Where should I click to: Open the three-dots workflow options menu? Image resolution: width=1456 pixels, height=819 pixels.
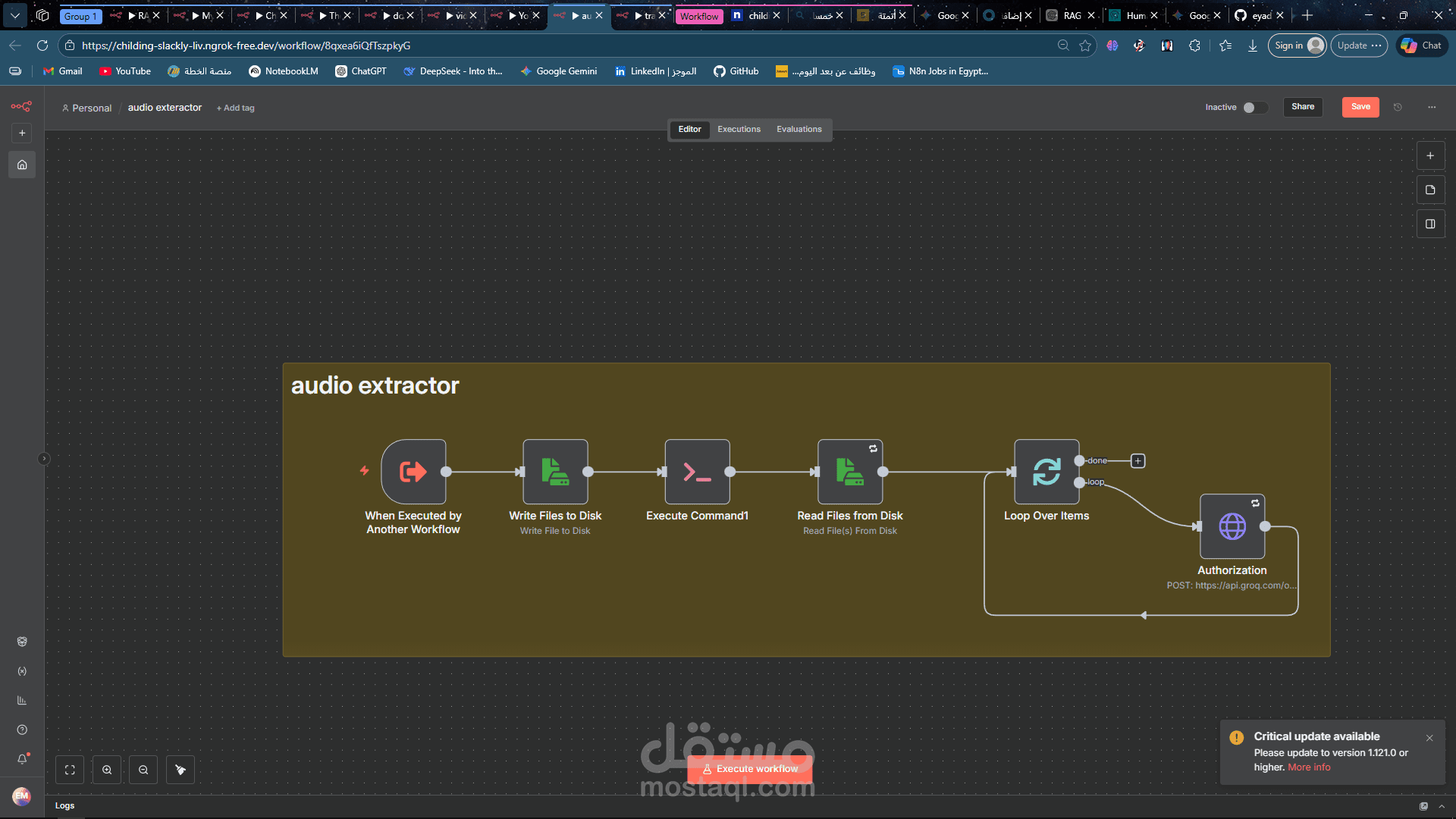click(1432, 107)
